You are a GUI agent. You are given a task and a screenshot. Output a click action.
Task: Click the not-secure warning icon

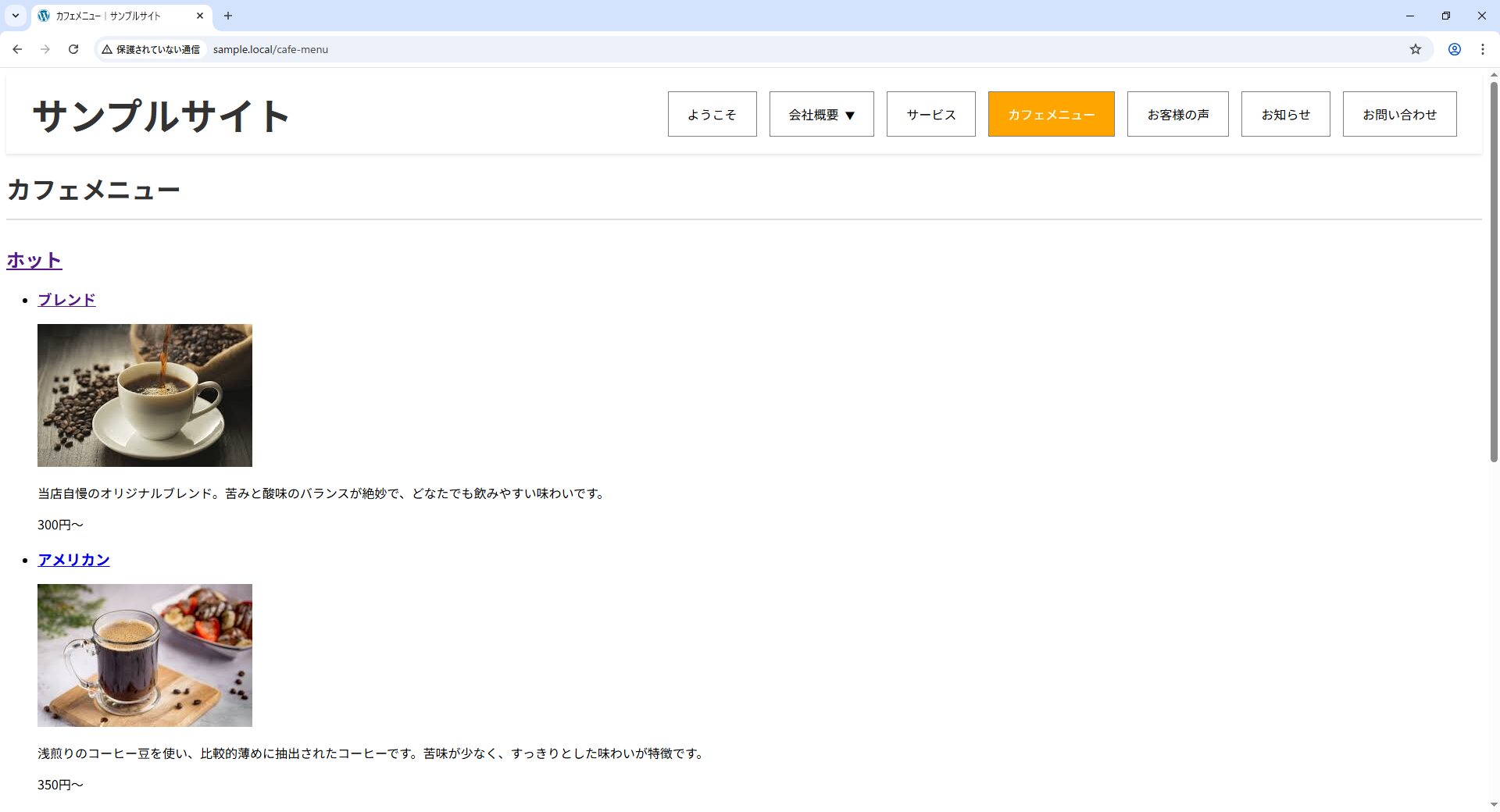tap(107, 49)
